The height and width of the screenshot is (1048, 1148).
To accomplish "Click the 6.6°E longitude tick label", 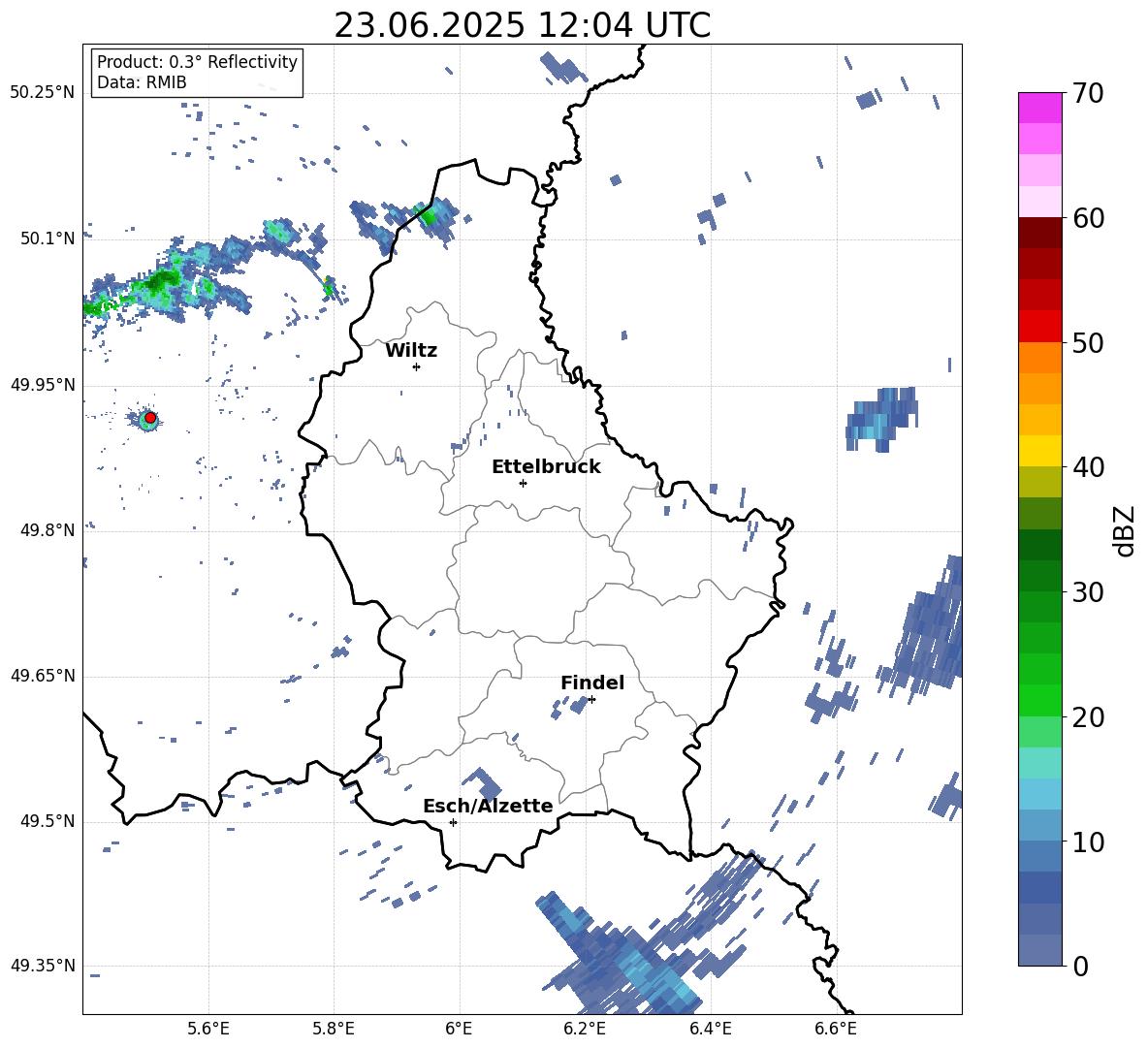I will (x=836, y=1029).
